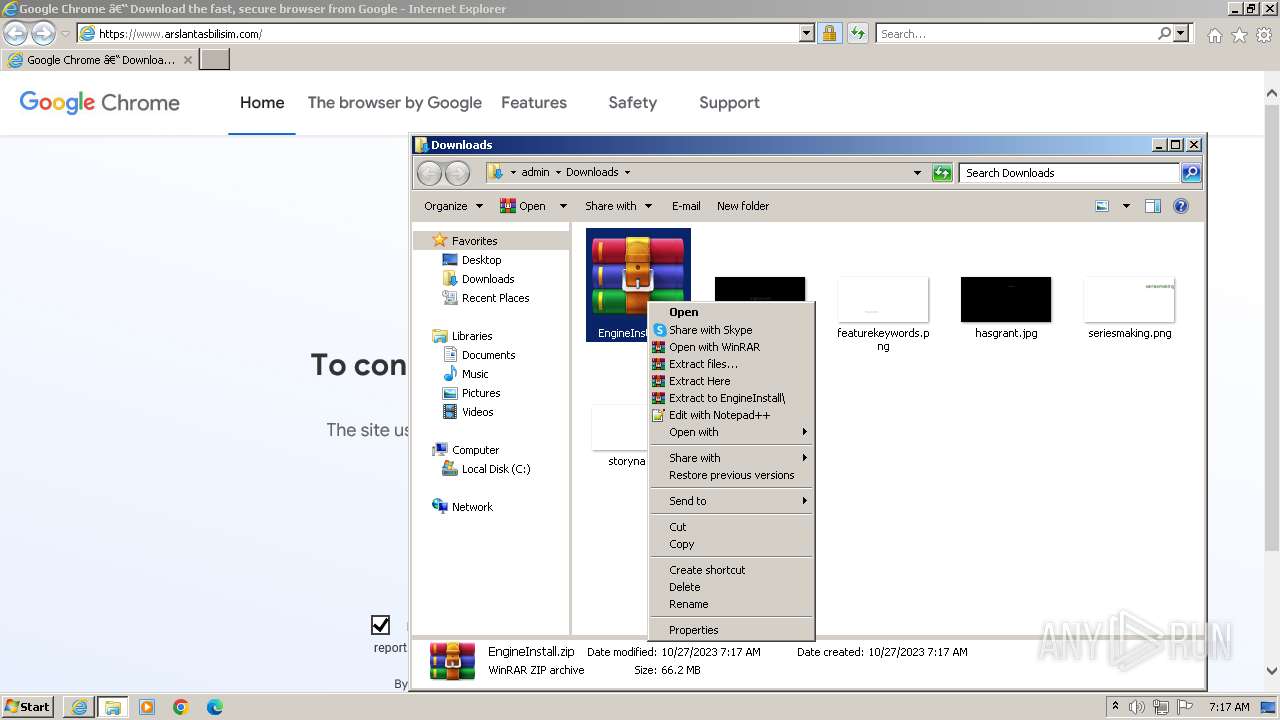This screenshot has width=1280, height=720.
Task: Click the New folder button
Action: tap(743, 206)
